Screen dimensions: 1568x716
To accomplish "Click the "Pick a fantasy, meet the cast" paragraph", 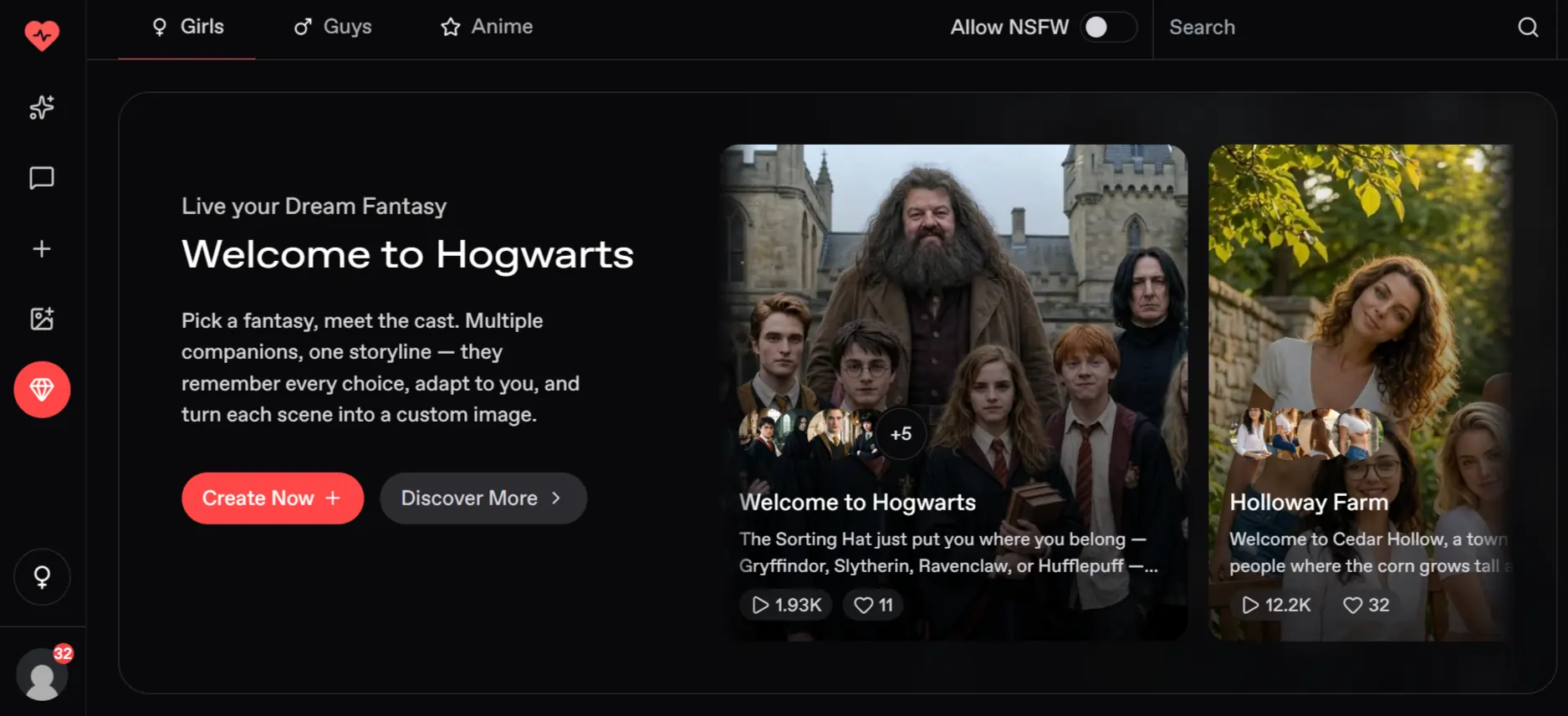I will coord(381,367).
